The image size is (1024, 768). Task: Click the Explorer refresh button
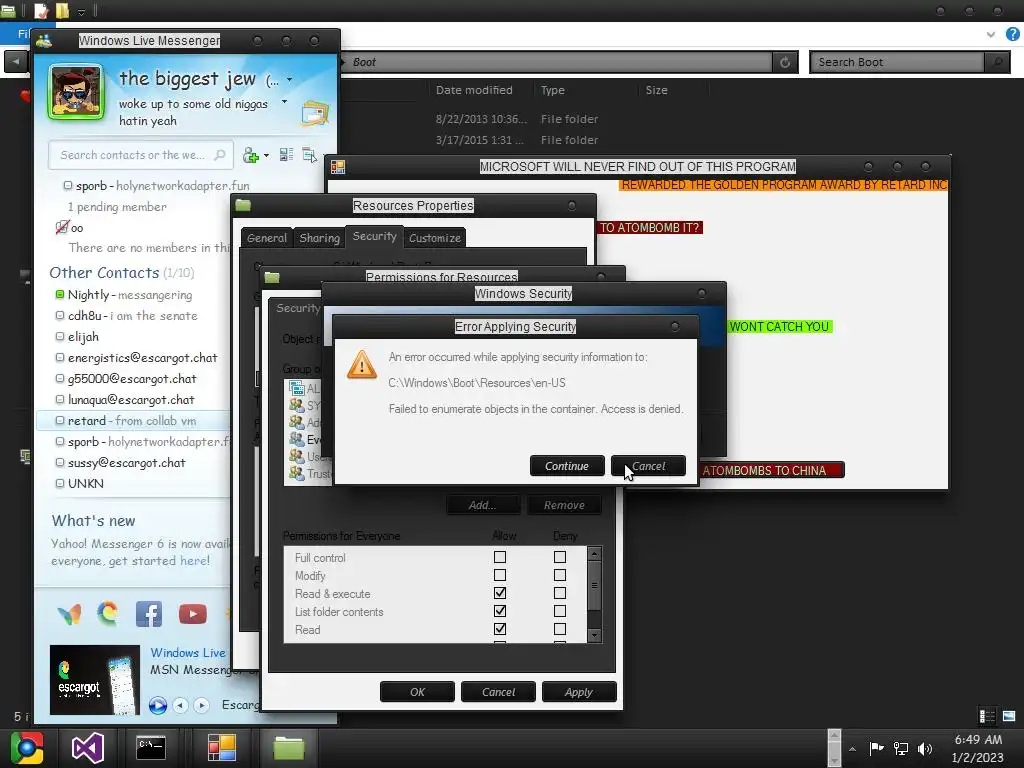click(785, 62)
